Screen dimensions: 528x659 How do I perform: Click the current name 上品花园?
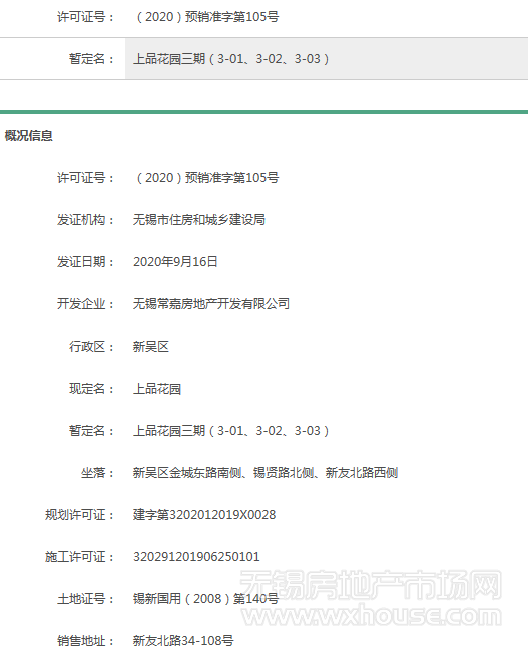pyautogui.click(x=157, y=389)
